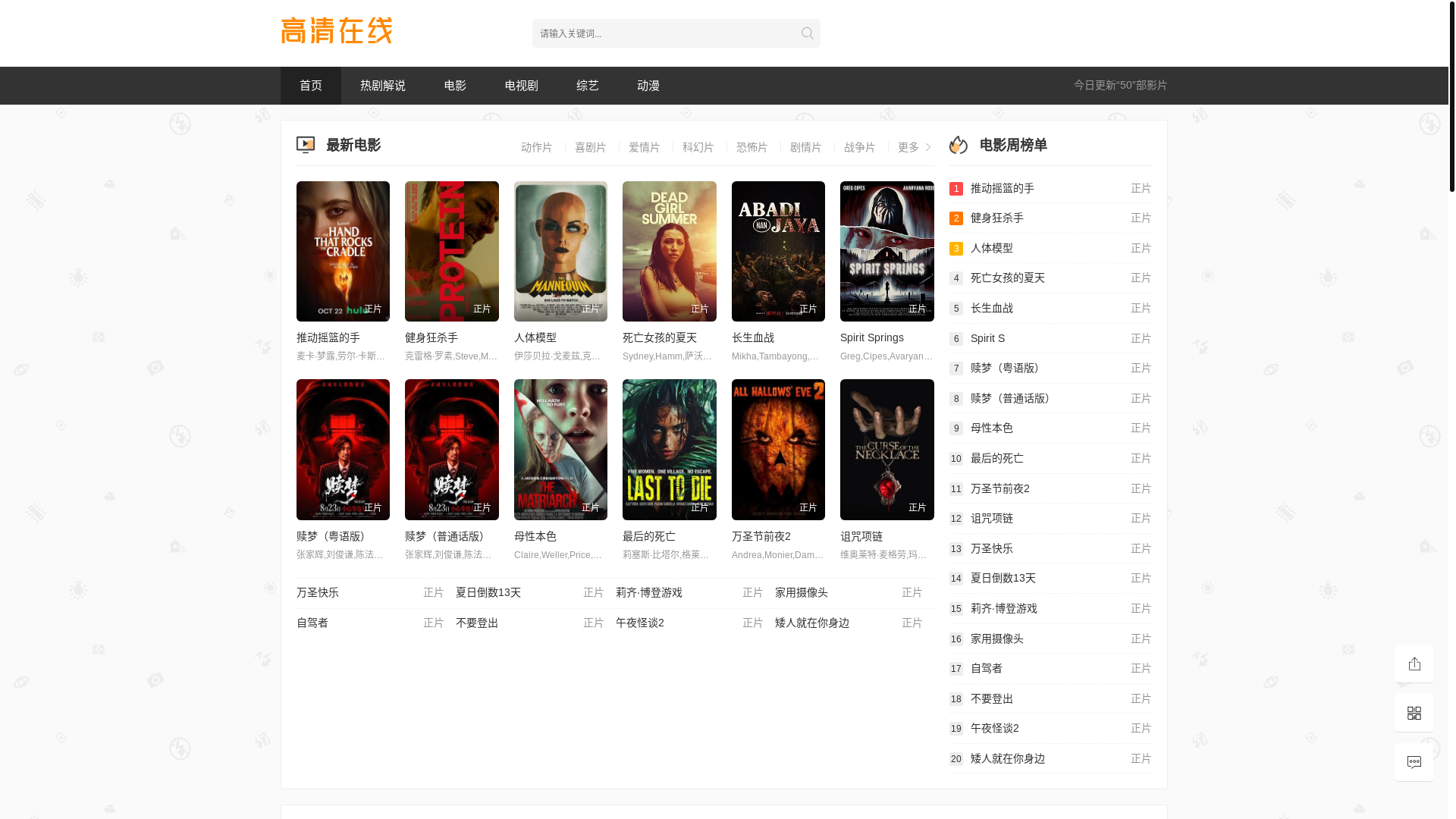Open the 综艺 navigation tab

588,86
